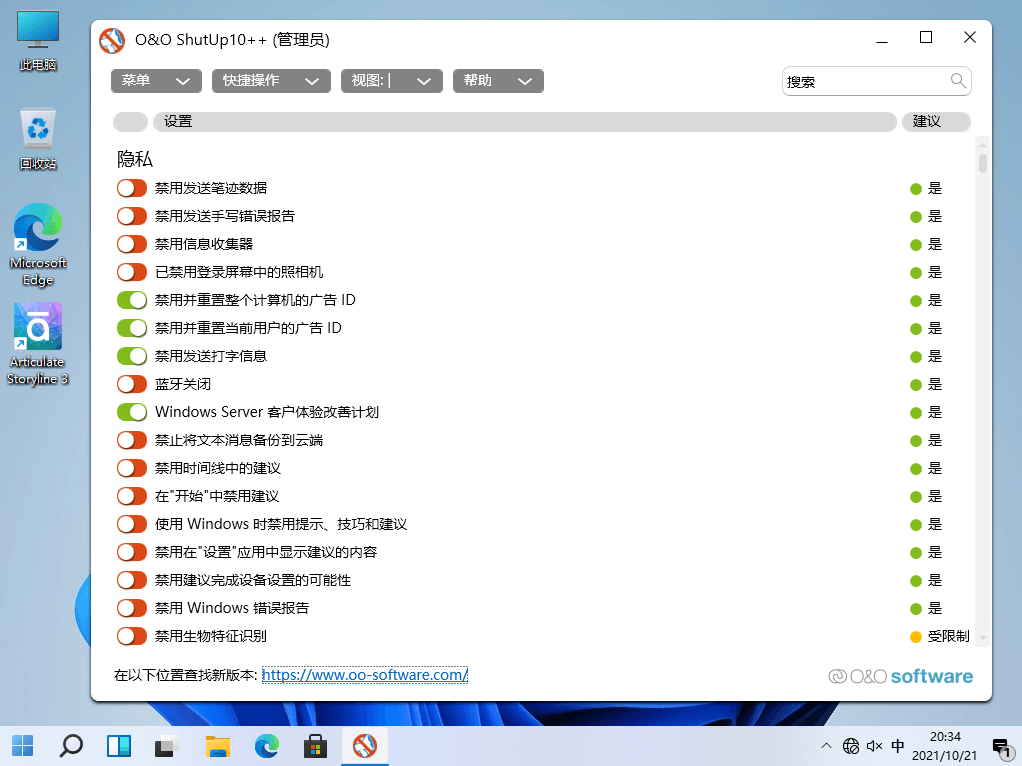
Task: Show hidden tray icons chevron
Action: [826, 745]
